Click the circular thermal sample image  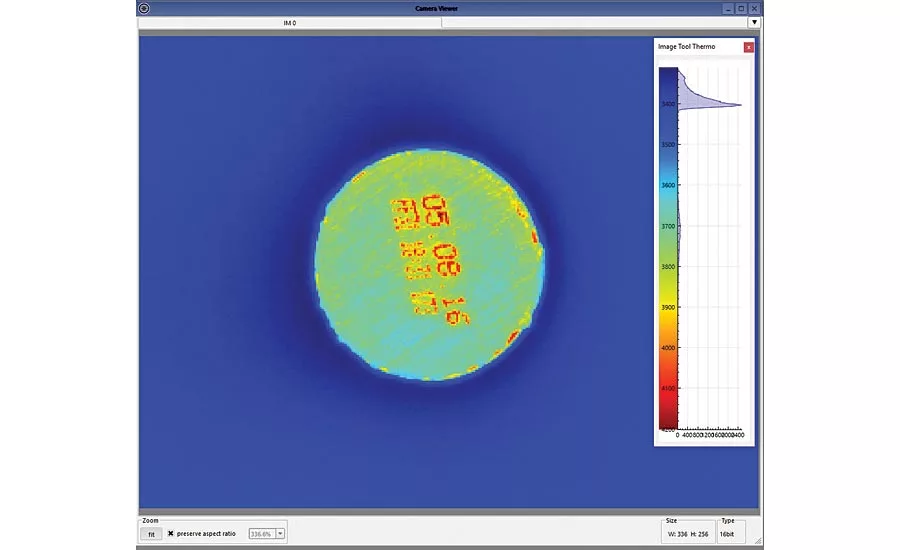tap(429, 264)
